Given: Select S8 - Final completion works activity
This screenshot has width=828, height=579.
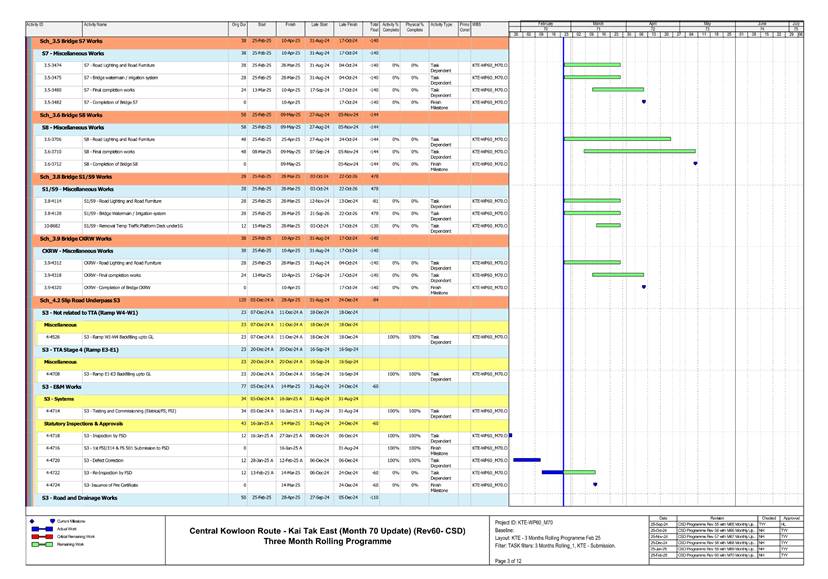Looking at the screenshot, I should tap(118, 152).
